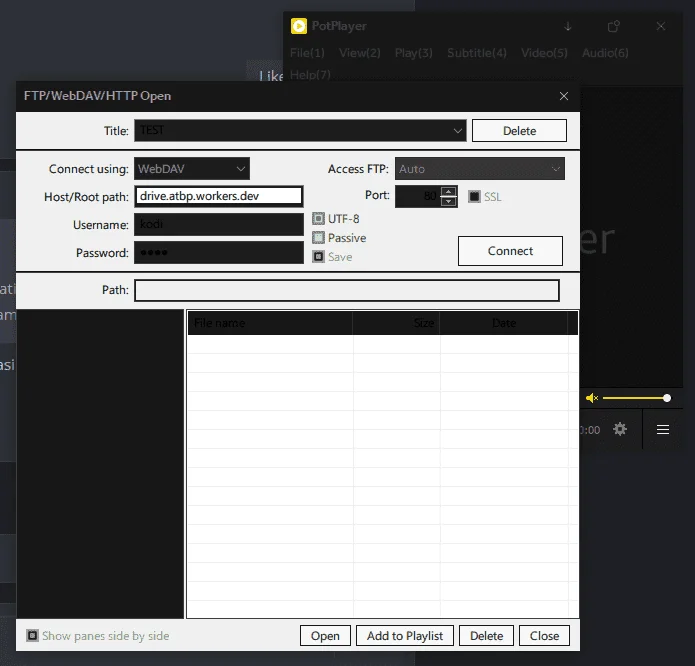
Task: Click the Host/Root path input field
Action: tap(219, 196)
